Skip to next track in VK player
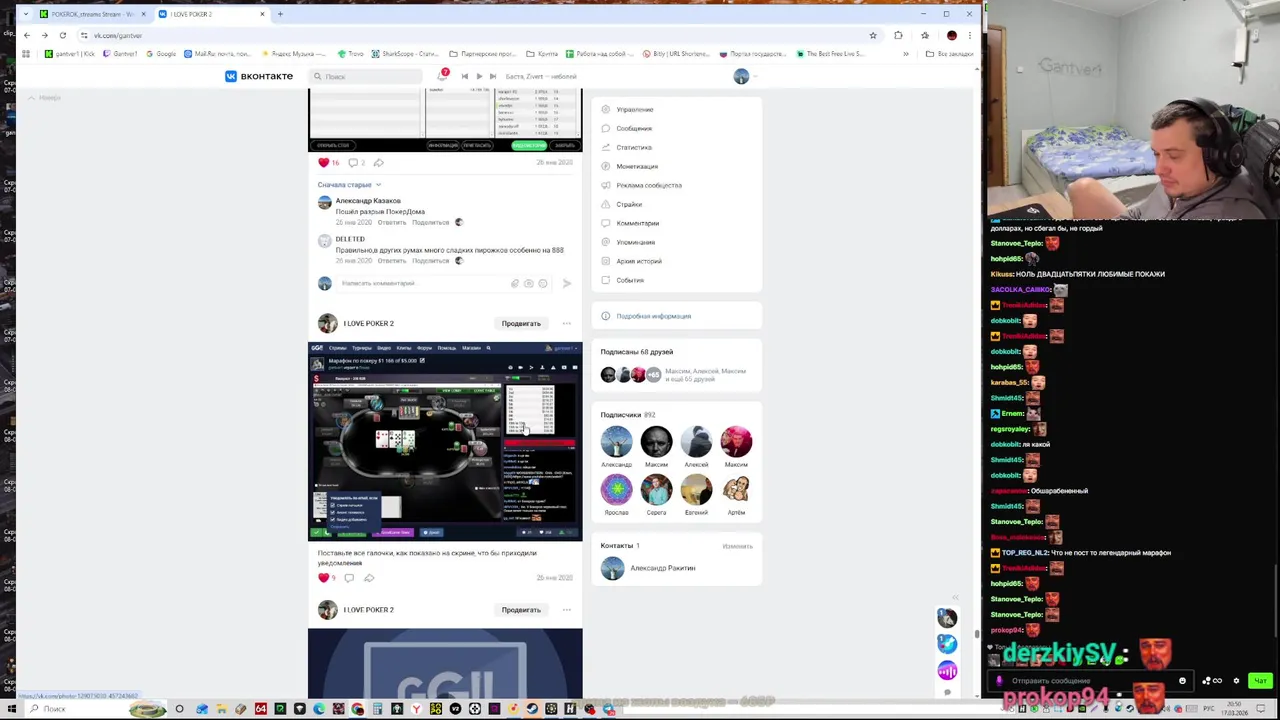Viewport: 1280px width, 720px height. [492, 76]
